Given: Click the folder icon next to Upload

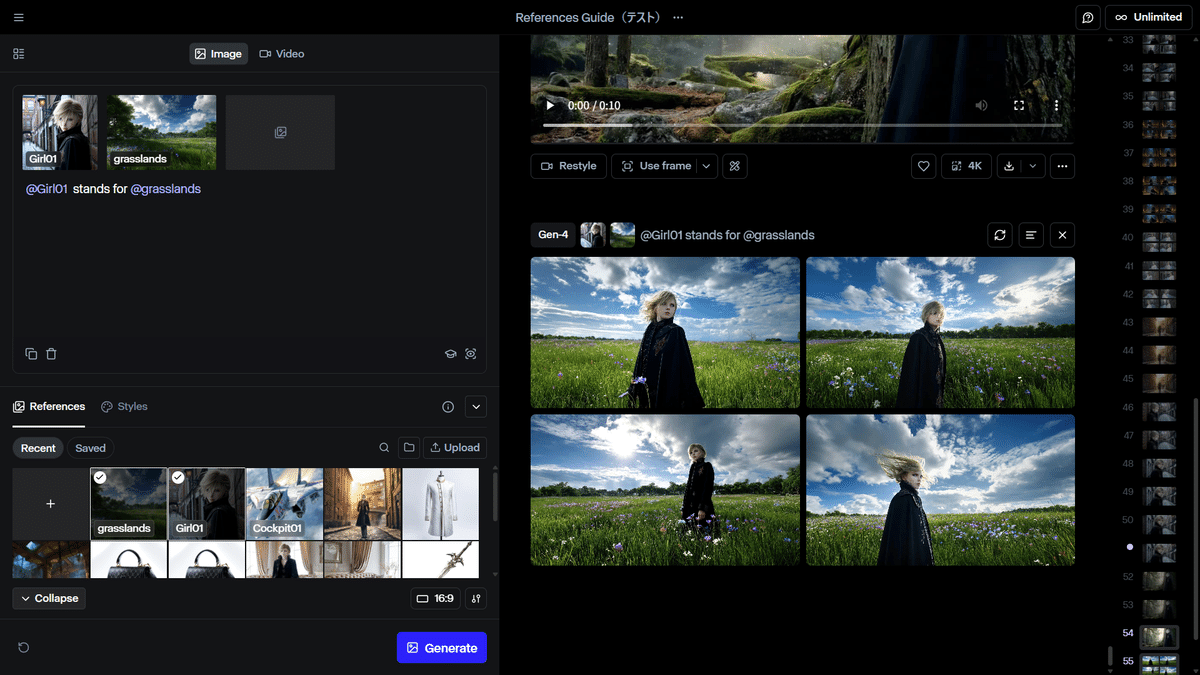Looking at the screenshot, I should click(408, 448).
